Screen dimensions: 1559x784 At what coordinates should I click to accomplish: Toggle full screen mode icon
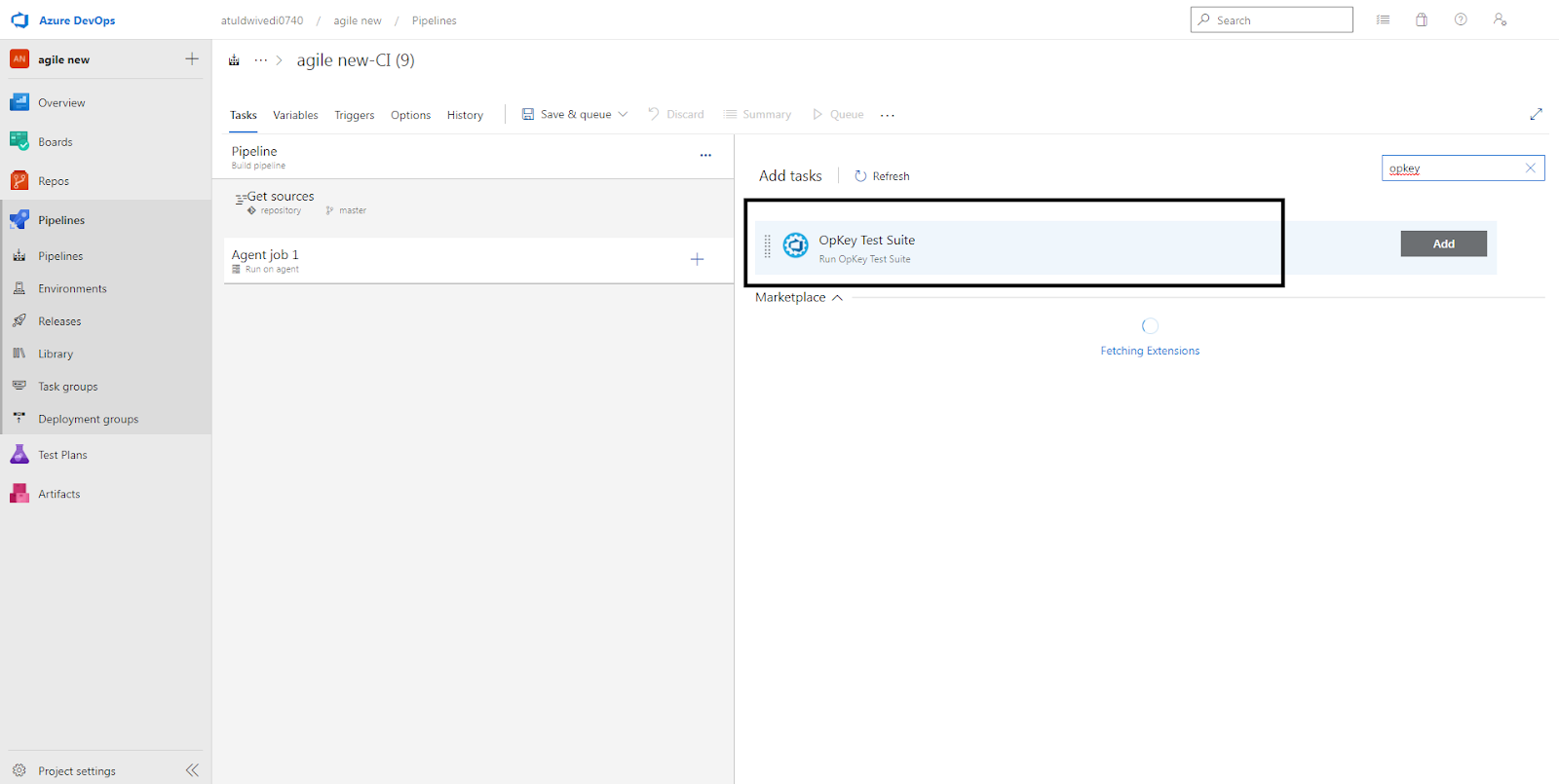1536,114
